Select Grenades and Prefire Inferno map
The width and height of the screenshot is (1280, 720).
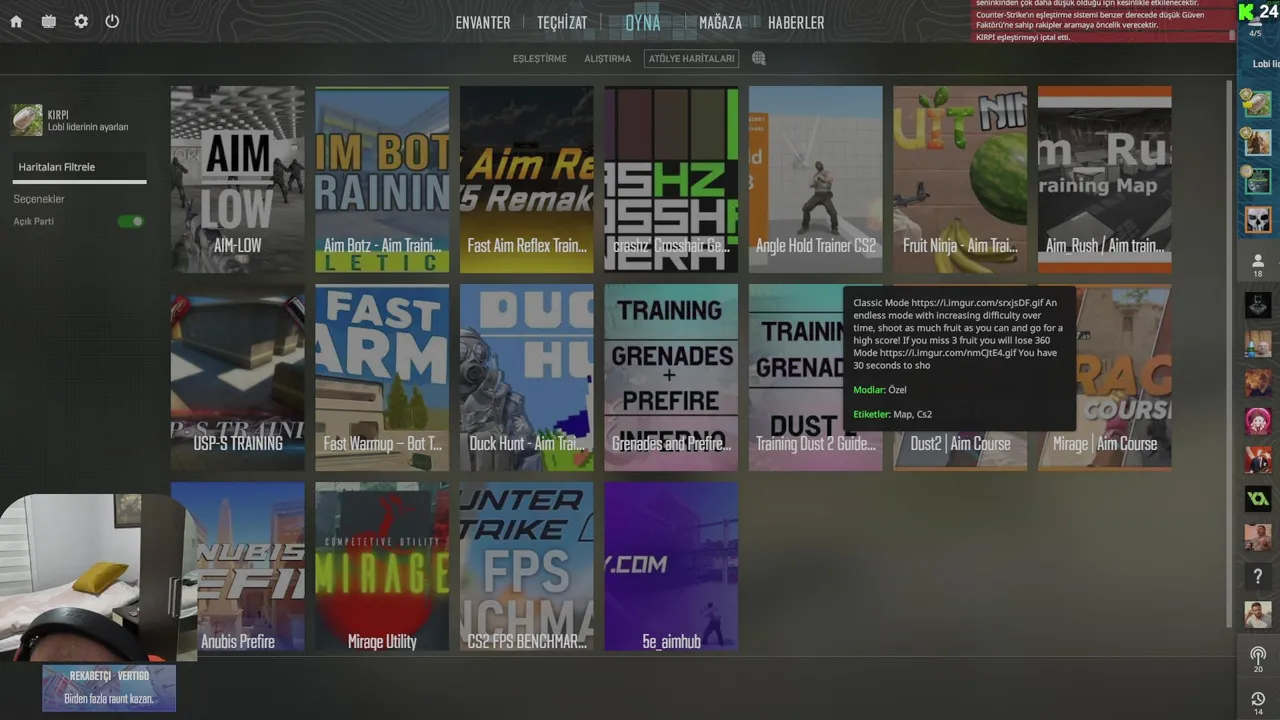[x=671, y=377]
